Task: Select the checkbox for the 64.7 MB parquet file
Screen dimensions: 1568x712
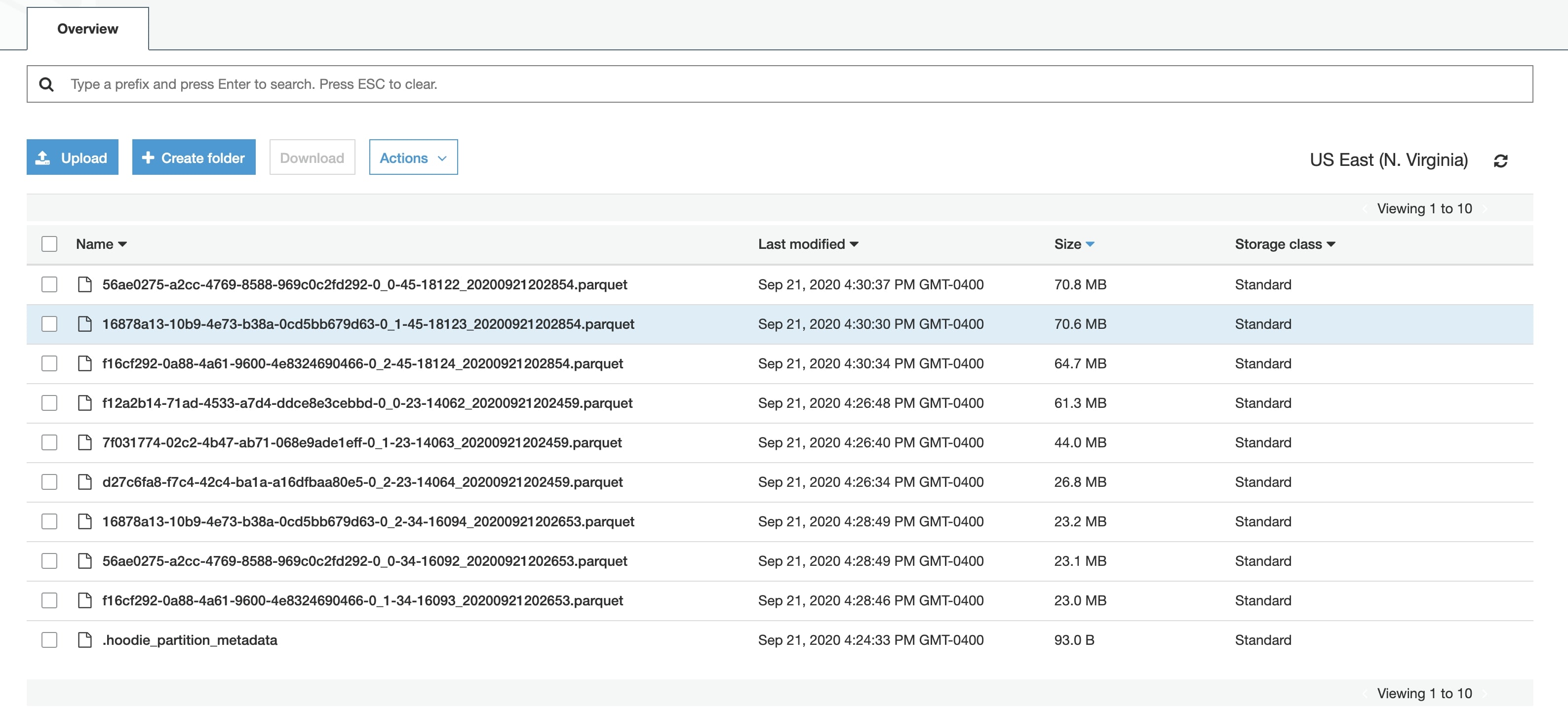Action: coord(49,363)
